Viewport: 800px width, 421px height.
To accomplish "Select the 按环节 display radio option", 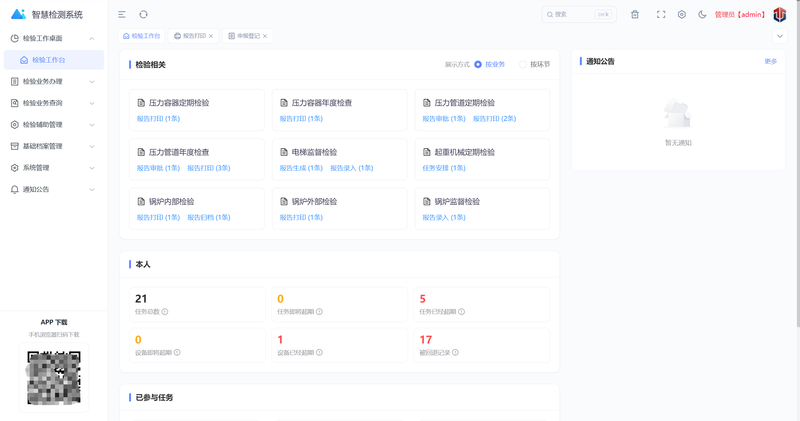I will tap(534, 64).
